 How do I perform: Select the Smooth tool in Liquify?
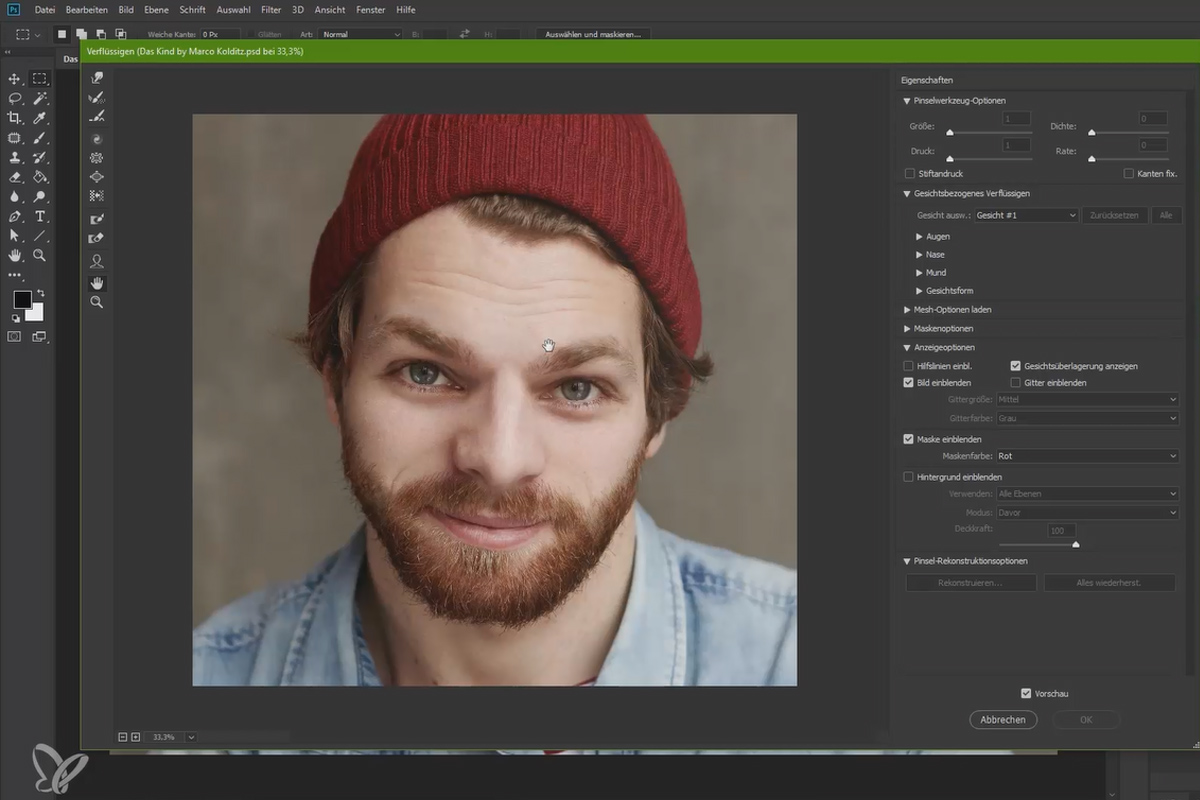(x=97, y=117)
